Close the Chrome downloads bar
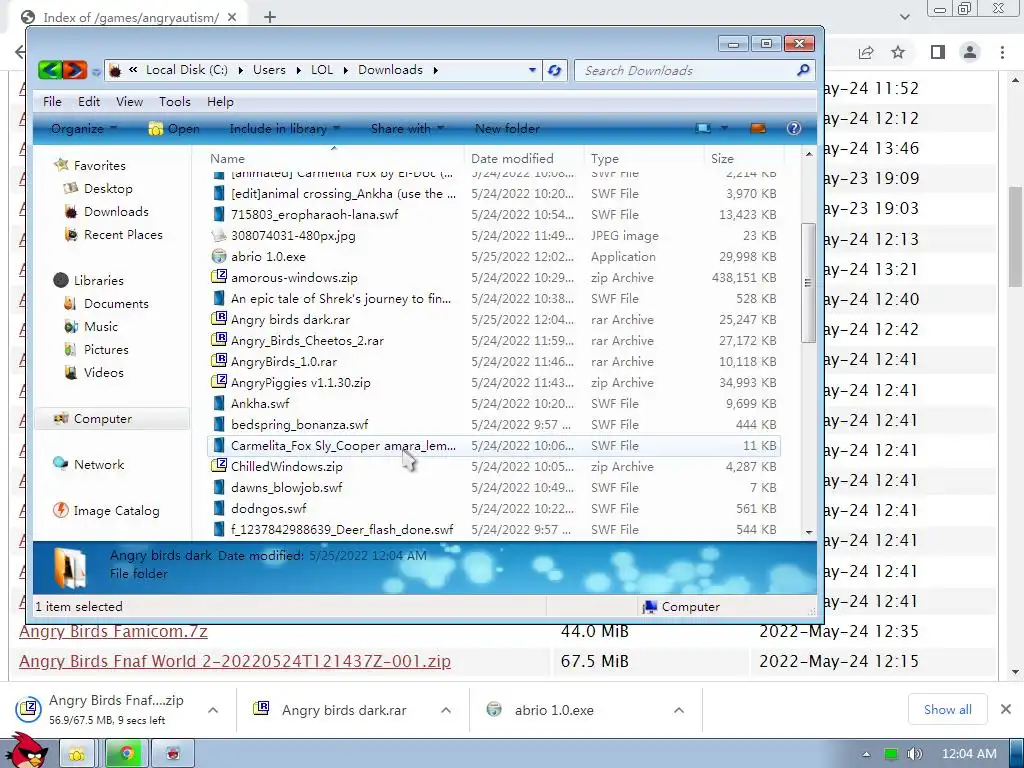 click(1006, 709)
